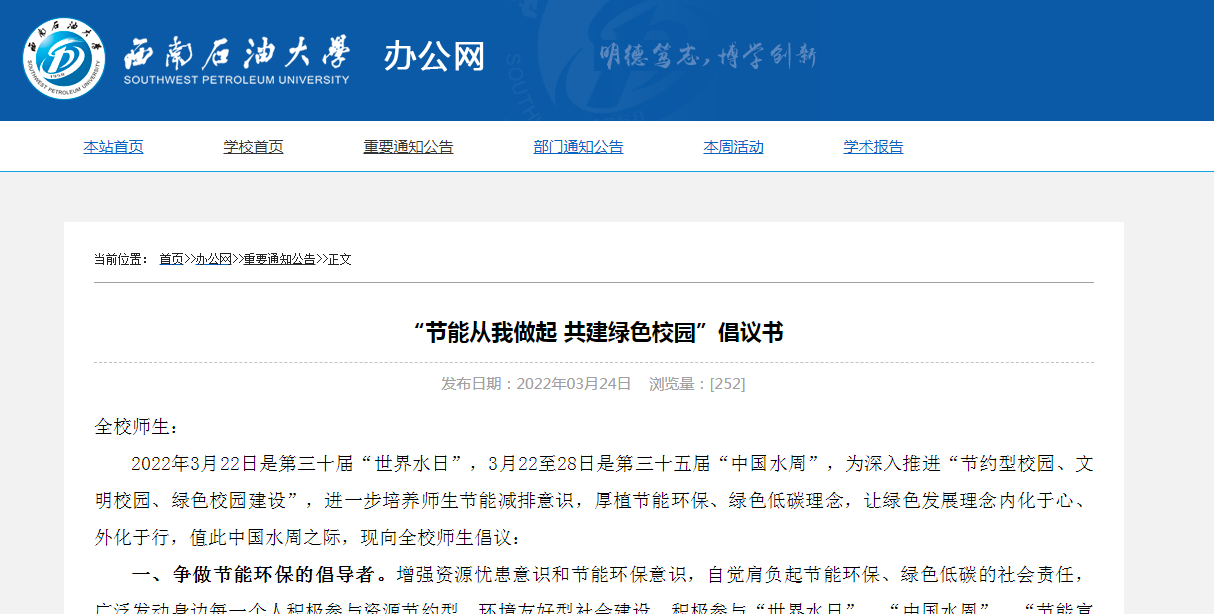Viewport: 1214px width, 614px height.
Task: Click the article title 节能从我做起 共建绿色校园
Action: [597, 333]
